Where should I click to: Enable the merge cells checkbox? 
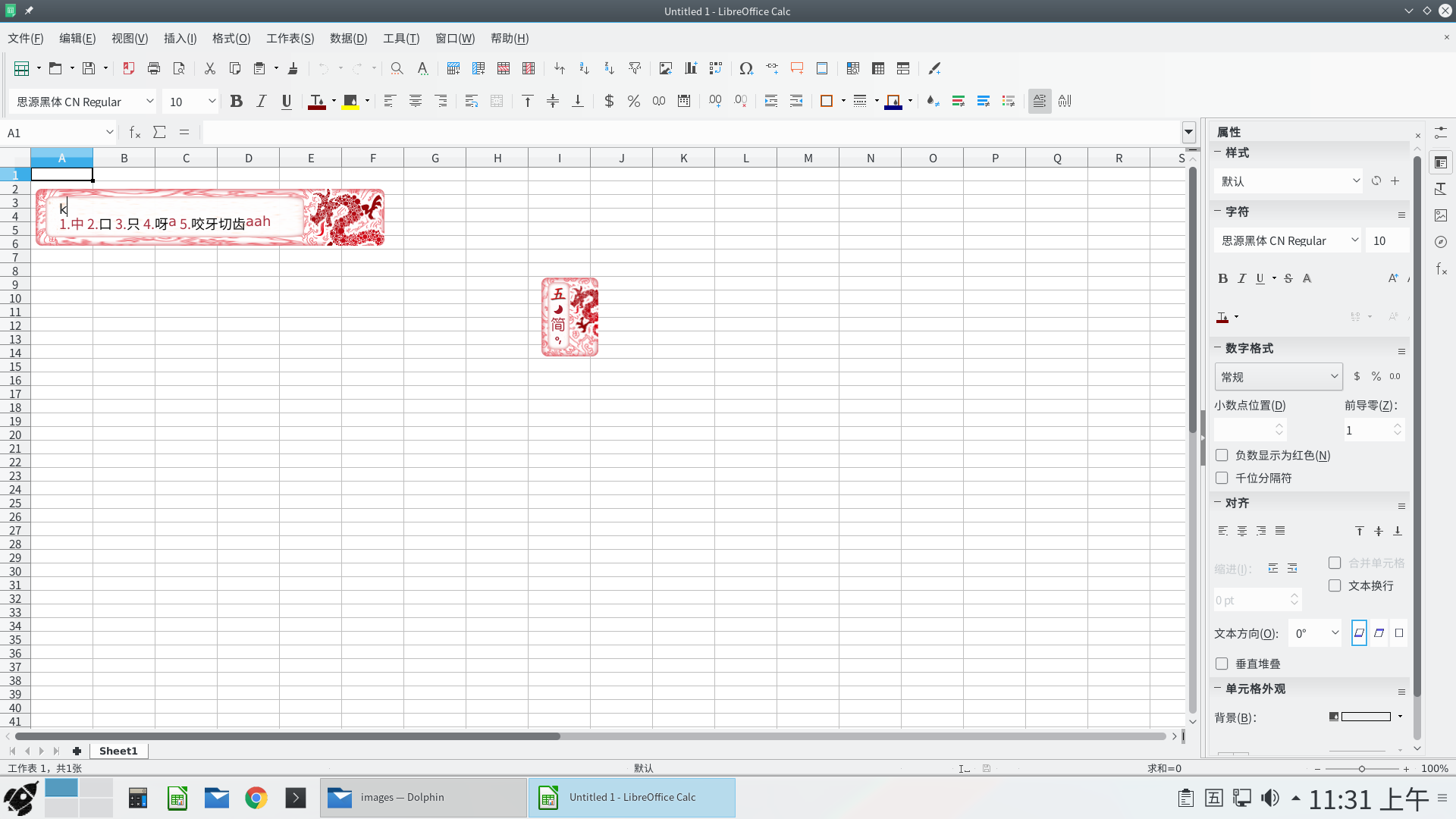tap(1335, 563)
